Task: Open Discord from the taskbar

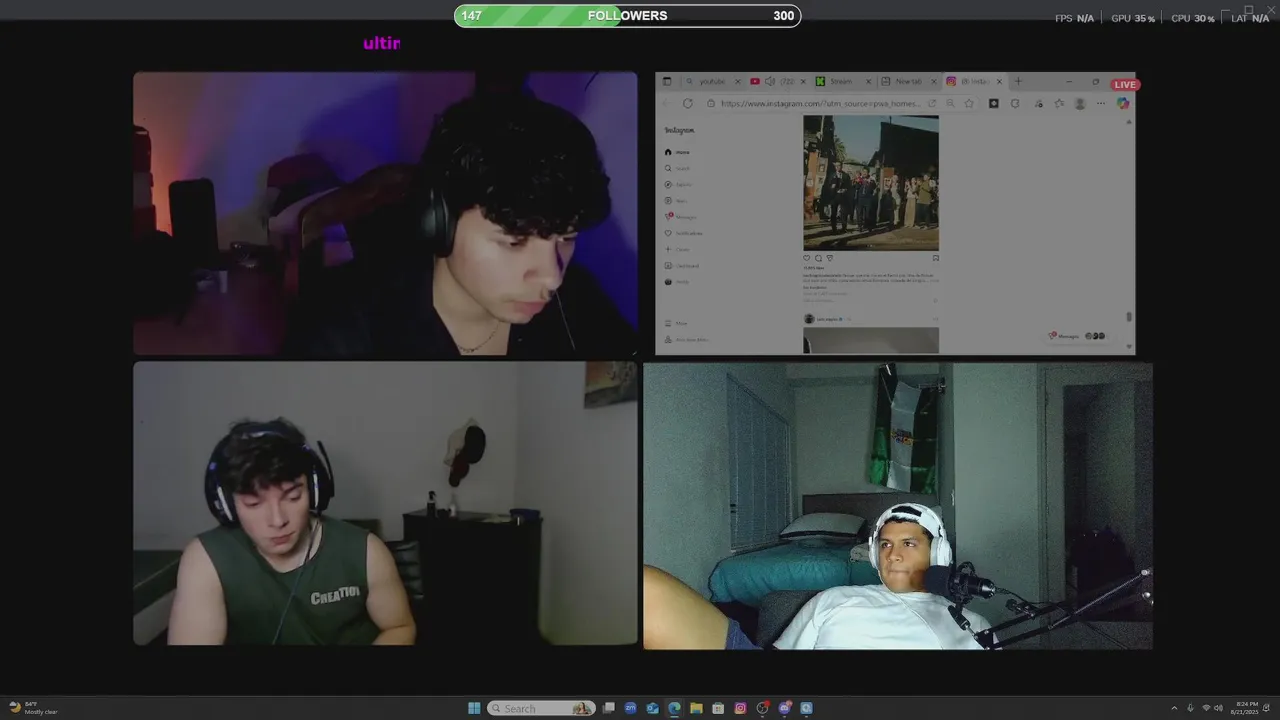Action: pyautogui.click(x=784, y=708)
